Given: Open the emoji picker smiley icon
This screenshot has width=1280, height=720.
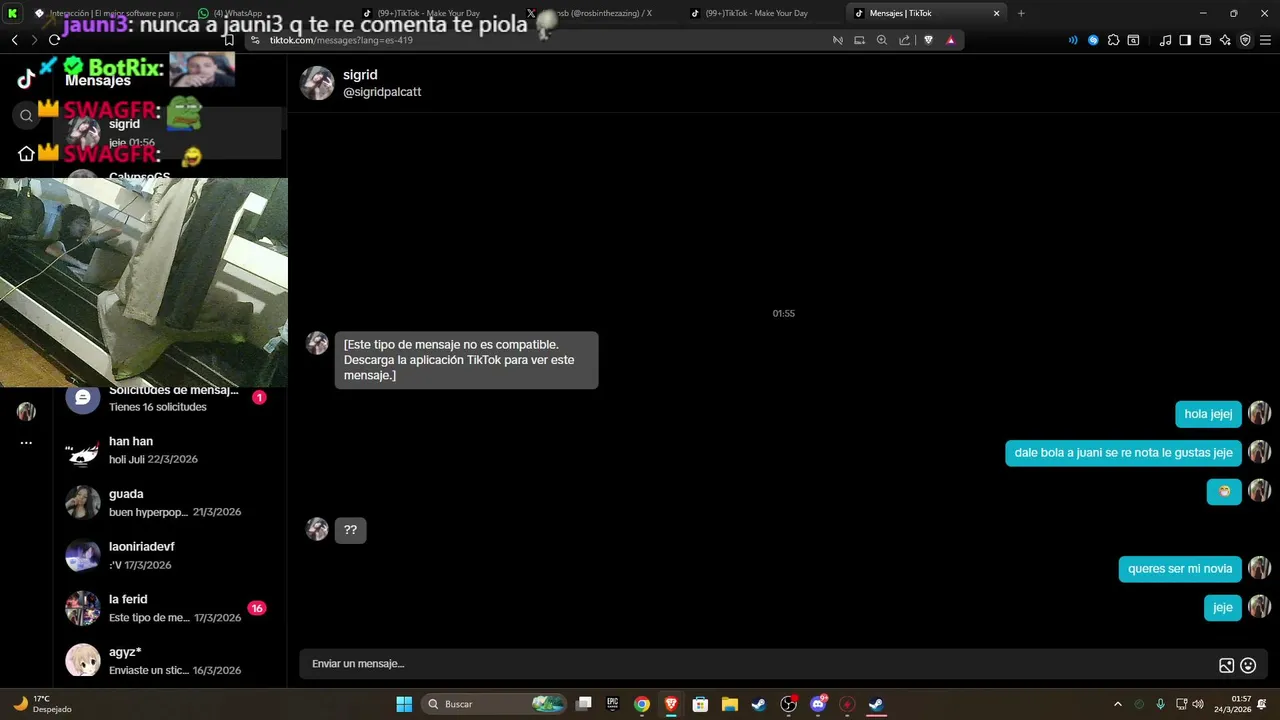Looking at the screenshot, I should pyautogui.click(x=1248, y=665).
